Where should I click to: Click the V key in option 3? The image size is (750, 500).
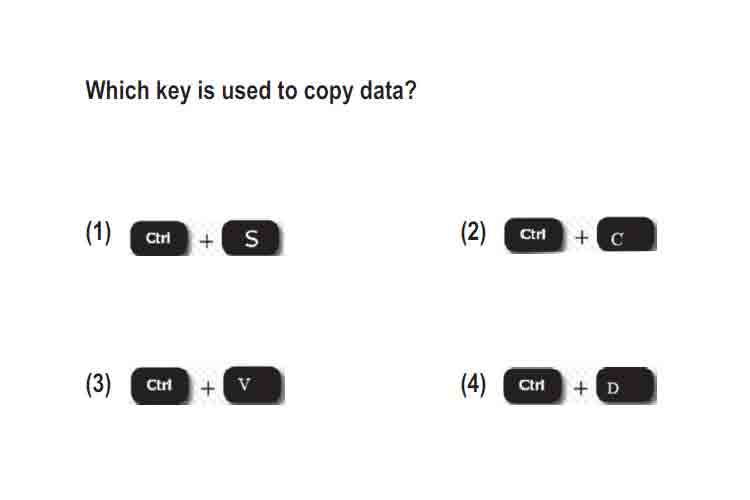pyautogui.click(x=253, y=385)
